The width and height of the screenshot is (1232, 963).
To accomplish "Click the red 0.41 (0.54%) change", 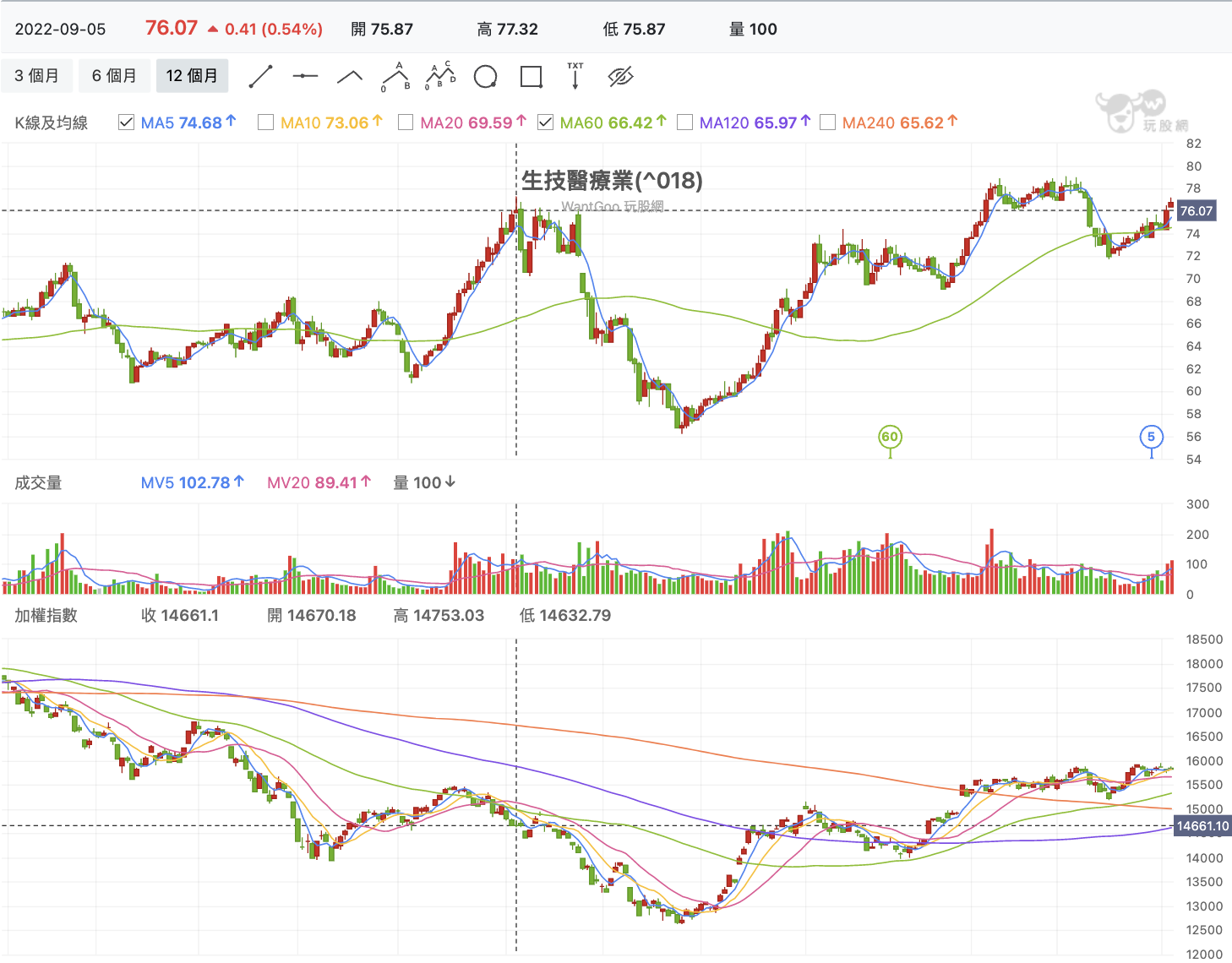I will tap(264, 29).
